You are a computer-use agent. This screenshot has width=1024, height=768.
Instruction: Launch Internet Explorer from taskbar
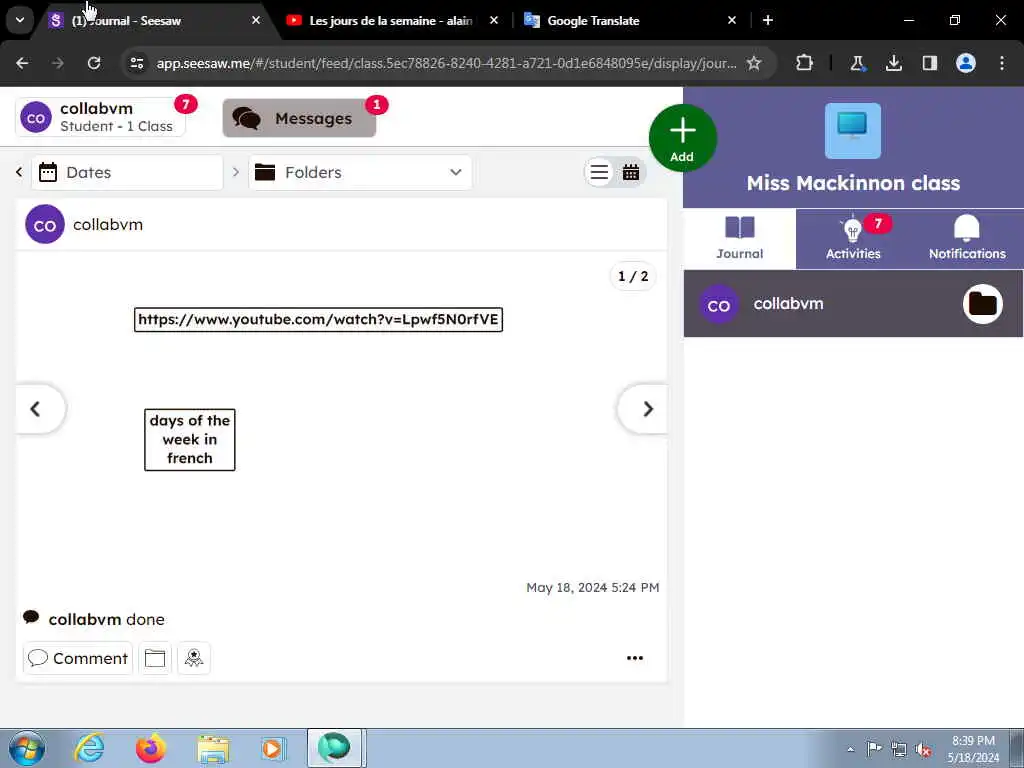(x=89, y=748)
